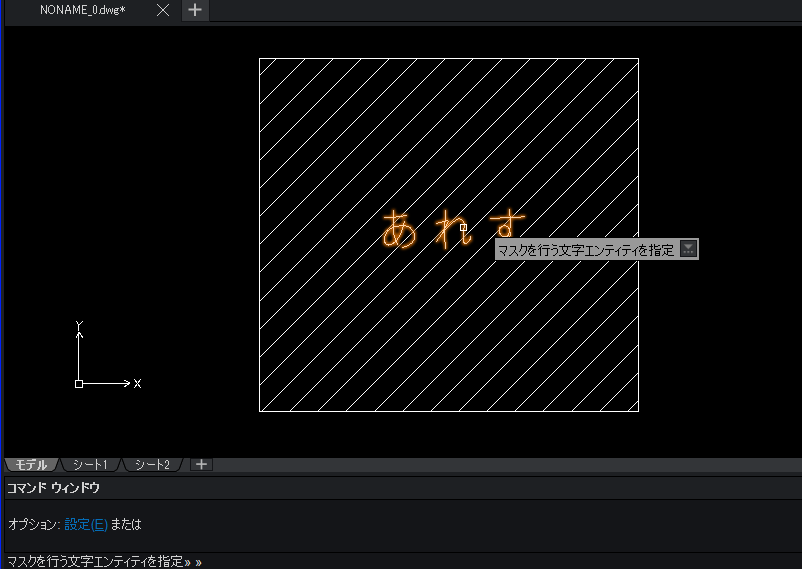Select the NONAME_0.dwg* document tab
802x569 pixels.
[x=83, y=10]
